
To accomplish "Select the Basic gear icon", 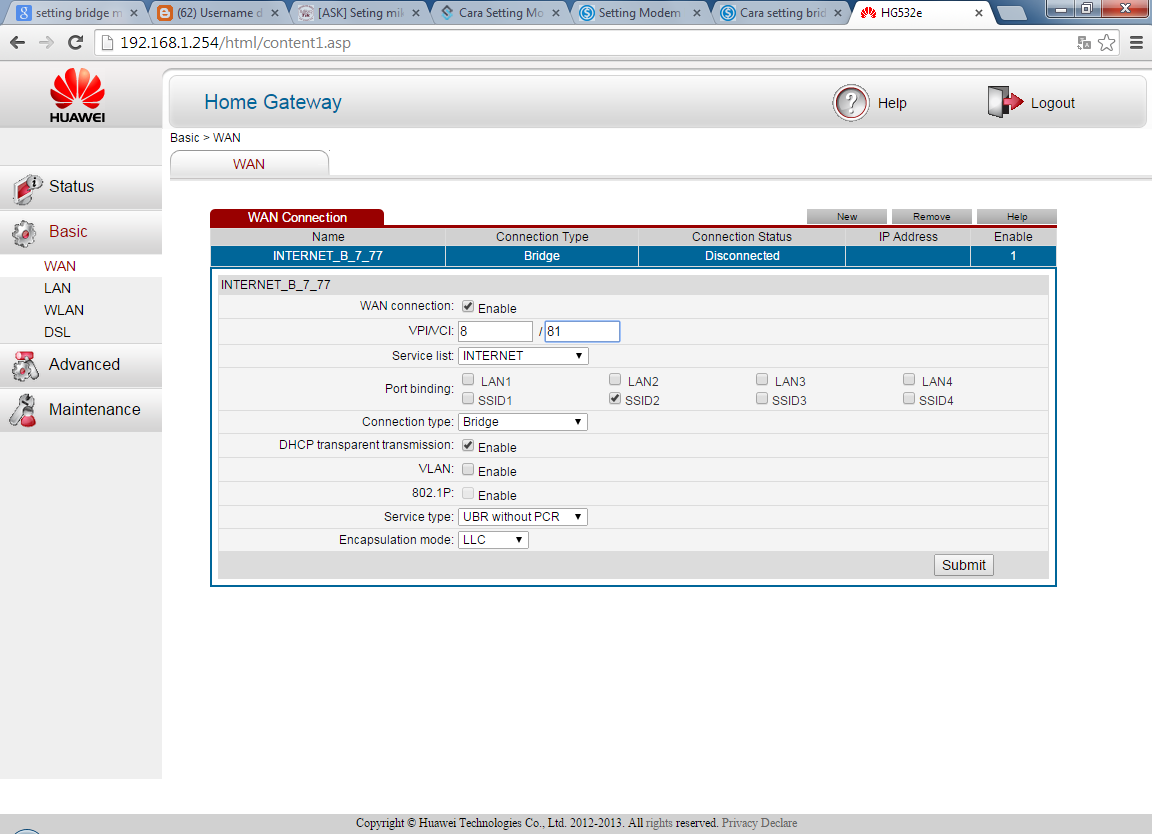I will pyautogui.click(x=25, y=231).
